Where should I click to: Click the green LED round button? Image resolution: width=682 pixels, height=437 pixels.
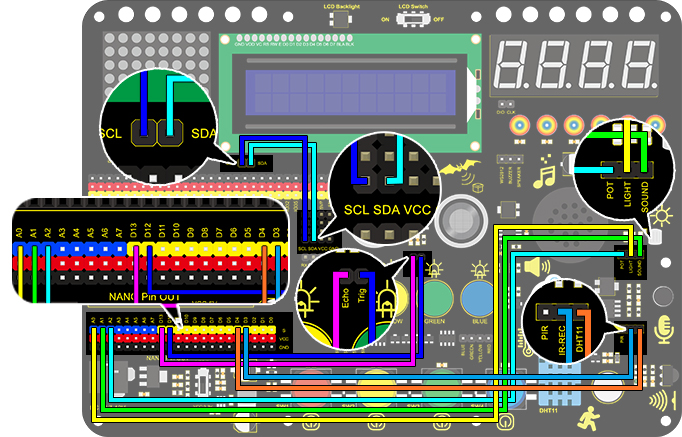pyautogui.click(x=437, y=299)
